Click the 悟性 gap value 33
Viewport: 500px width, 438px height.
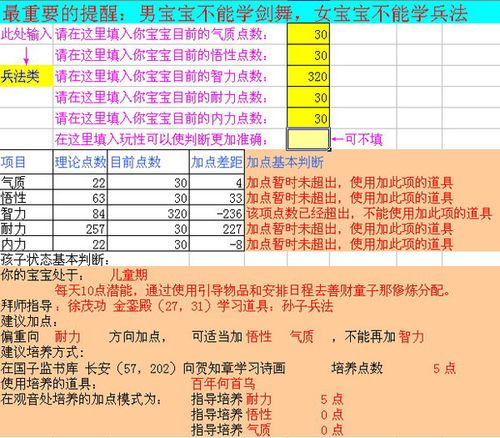217,198
